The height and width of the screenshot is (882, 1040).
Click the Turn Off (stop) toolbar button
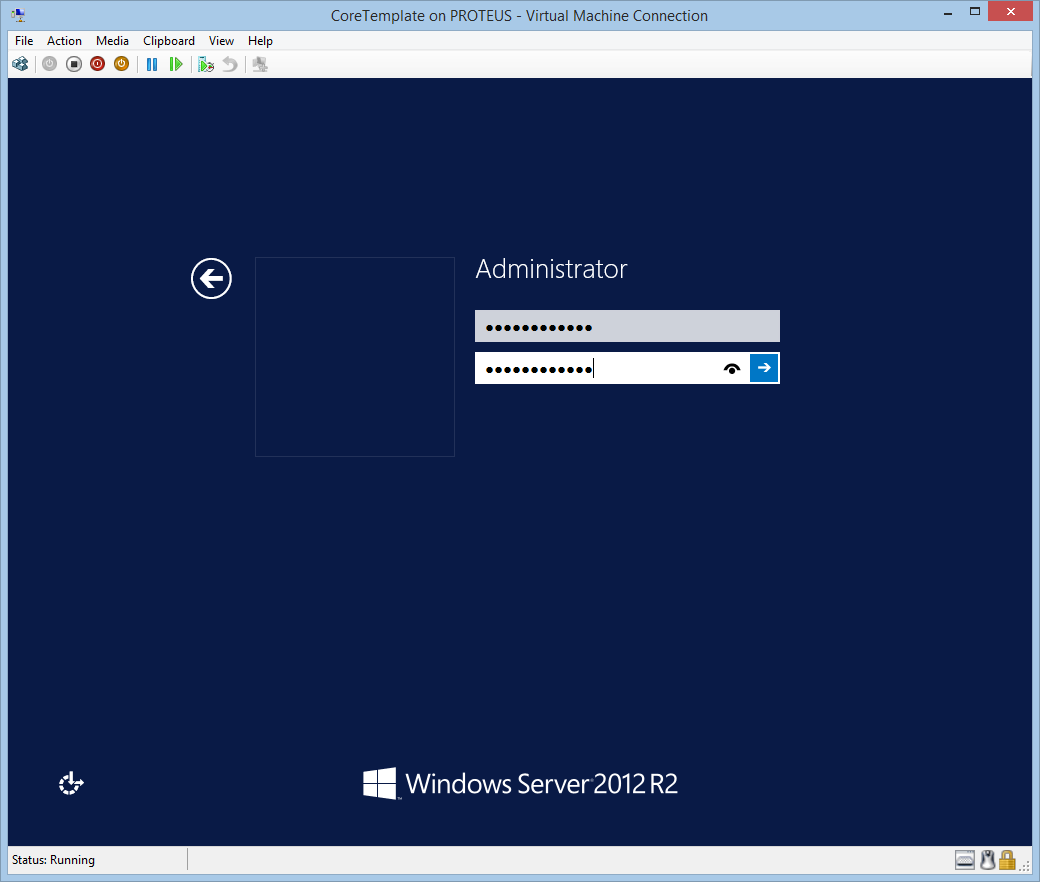(x=74, y=64)
